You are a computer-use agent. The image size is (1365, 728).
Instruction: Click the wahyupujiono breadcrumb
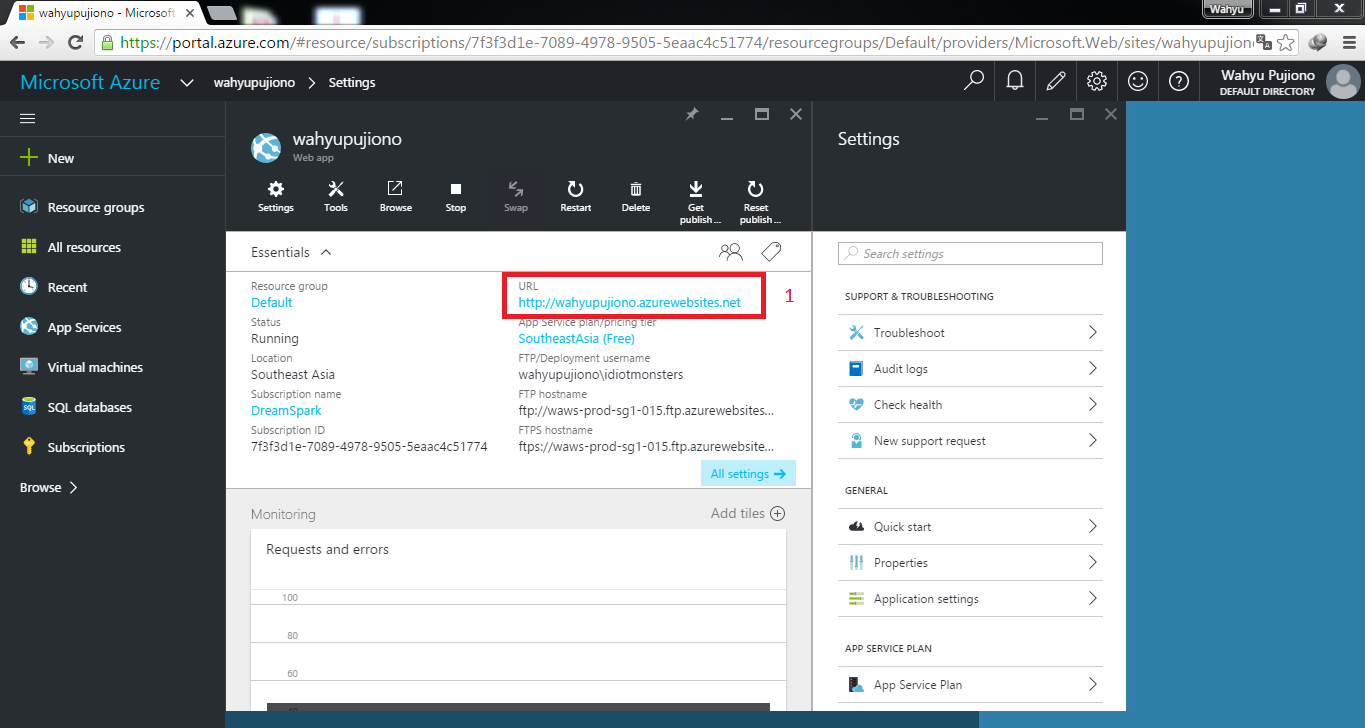coord(254,83)
